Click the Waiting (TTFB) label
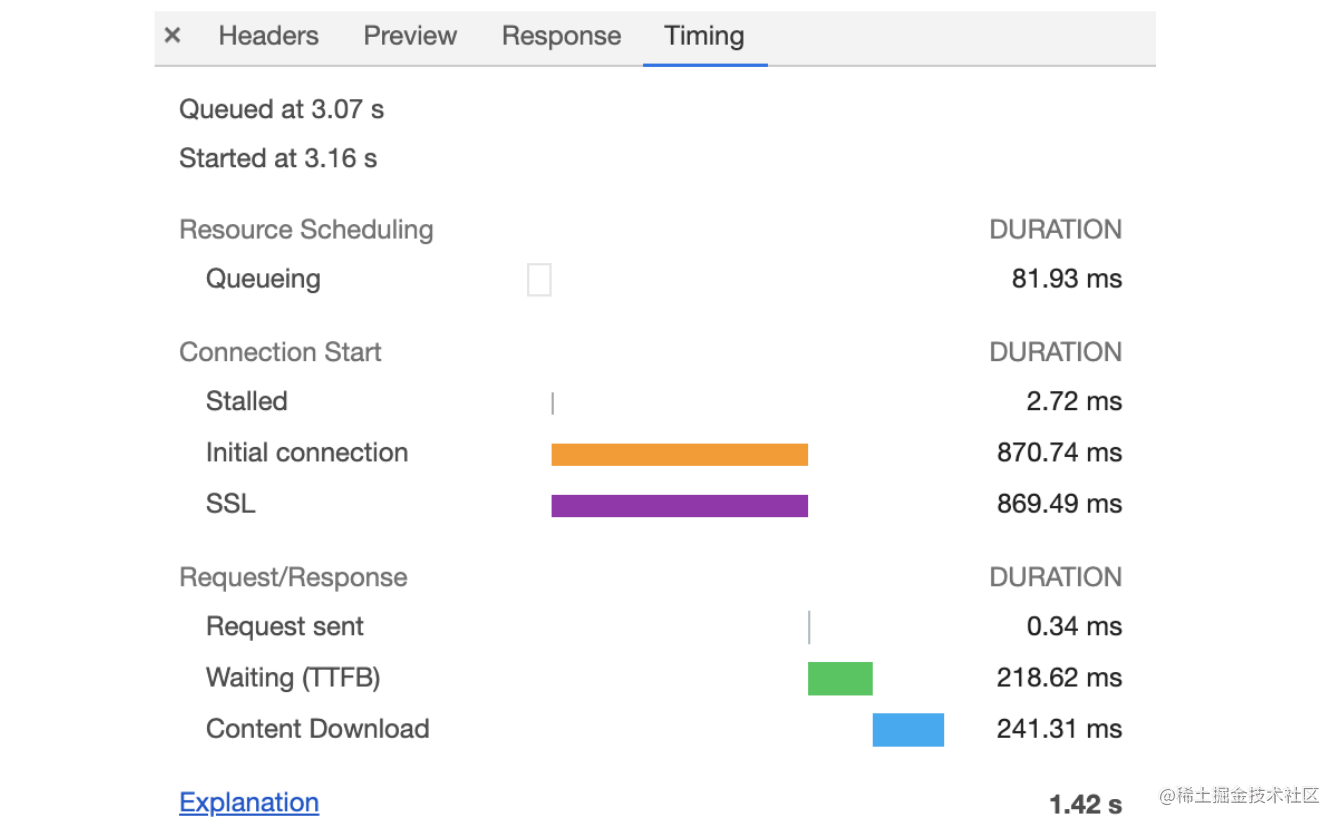 tap(293, 678)
